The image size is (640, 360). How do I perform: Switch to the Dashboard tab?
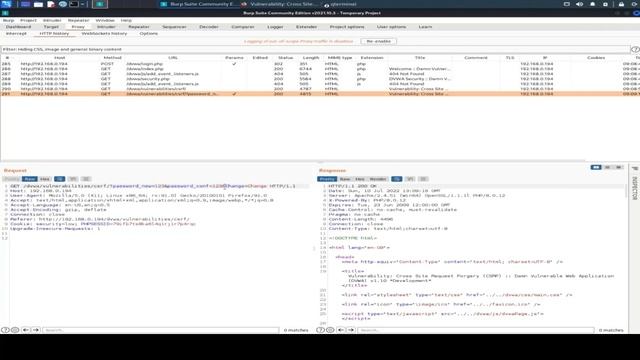coord(18,27)
